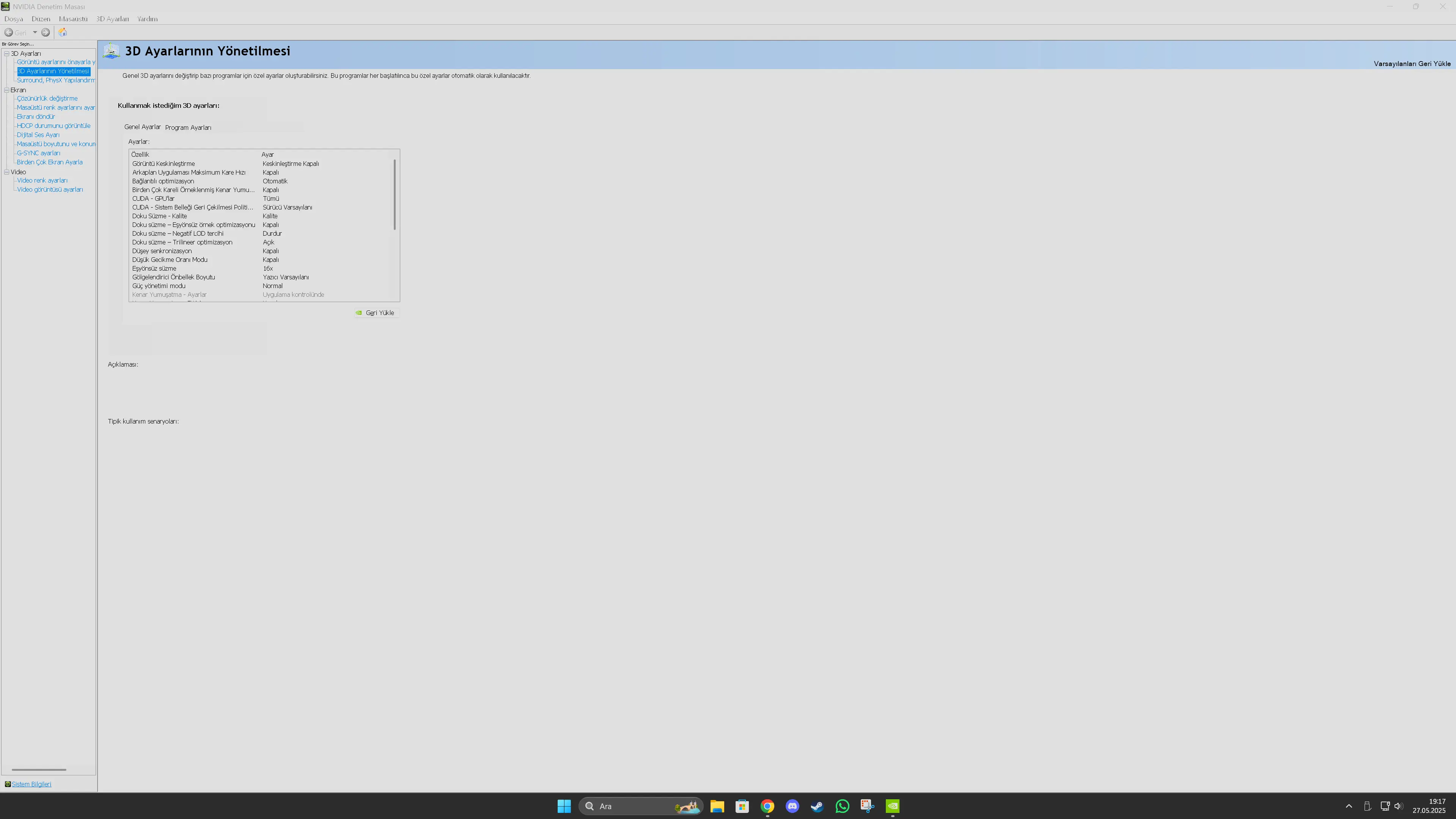Open the Masaüstü menu
Viewport: 1456px width, 819px height.
point(73,19)
